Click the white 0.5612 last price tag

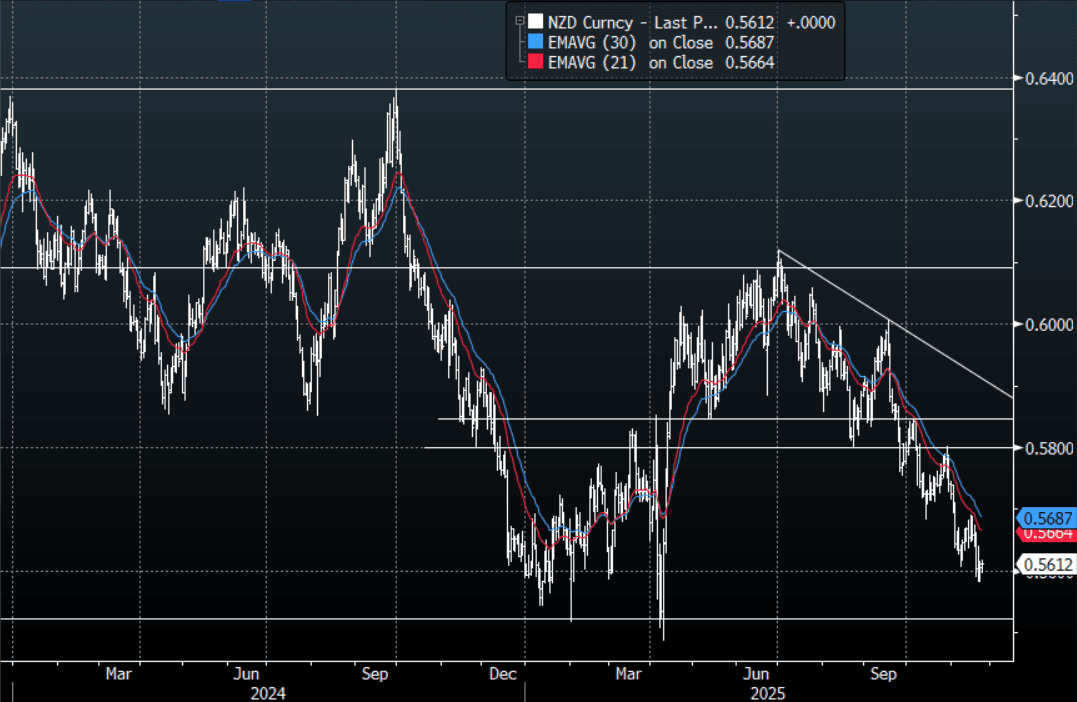tap(1046, 566)
